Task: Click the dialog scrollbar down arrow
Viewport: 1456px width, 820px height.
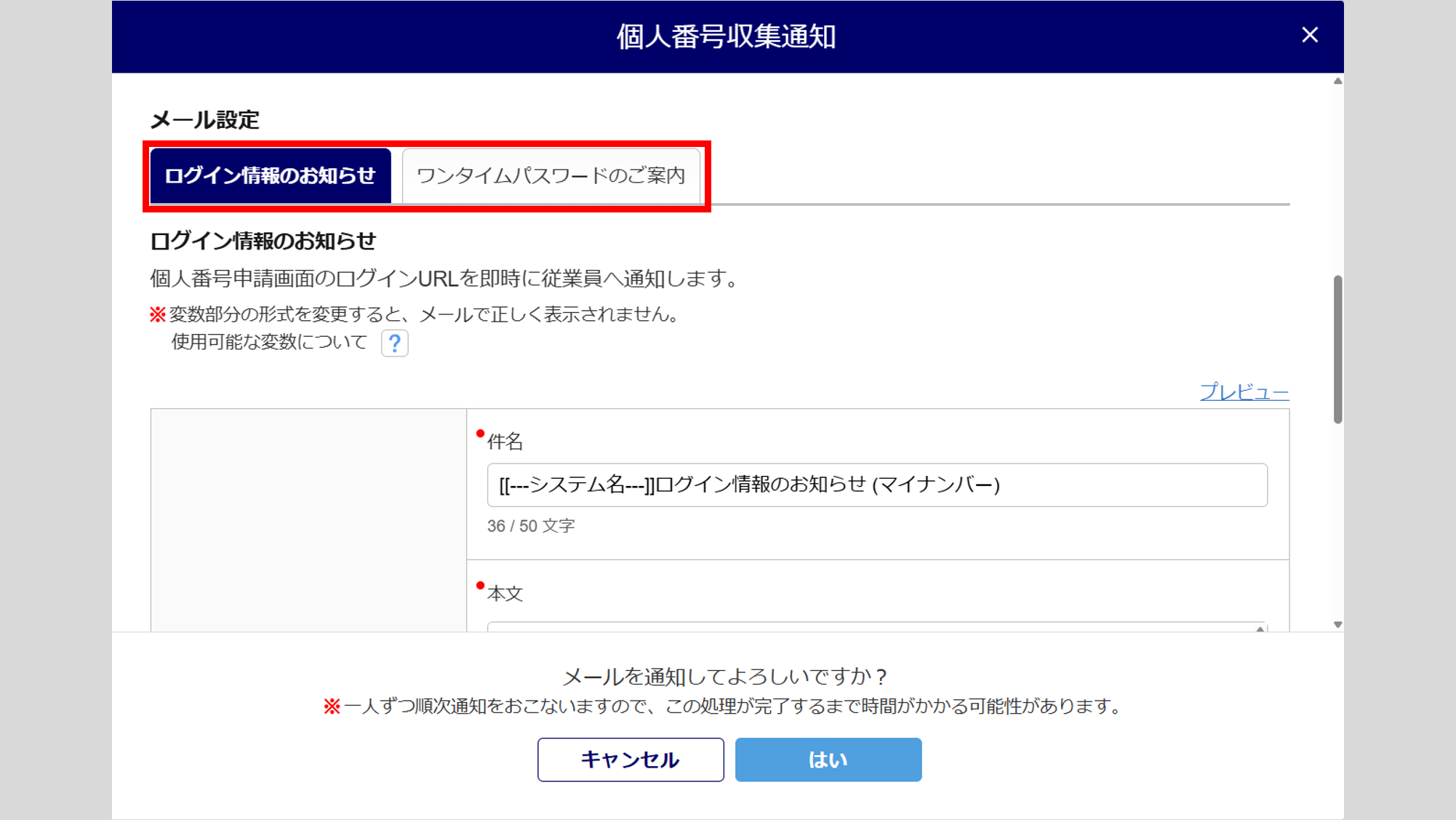Action: (x=1337, y=624)
